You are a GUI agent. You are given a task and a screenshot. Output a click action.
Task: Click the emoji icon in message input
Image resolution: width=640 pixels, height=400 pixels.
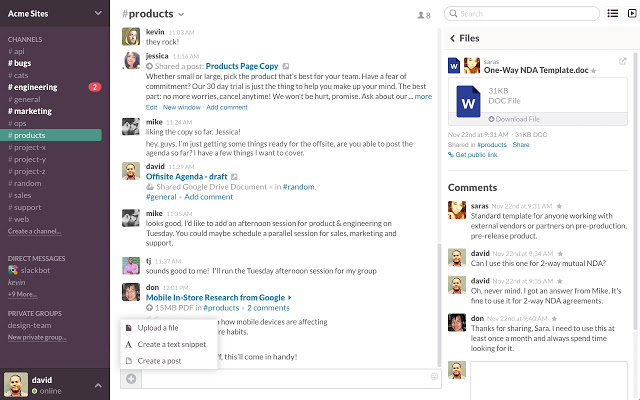[433, 377]
